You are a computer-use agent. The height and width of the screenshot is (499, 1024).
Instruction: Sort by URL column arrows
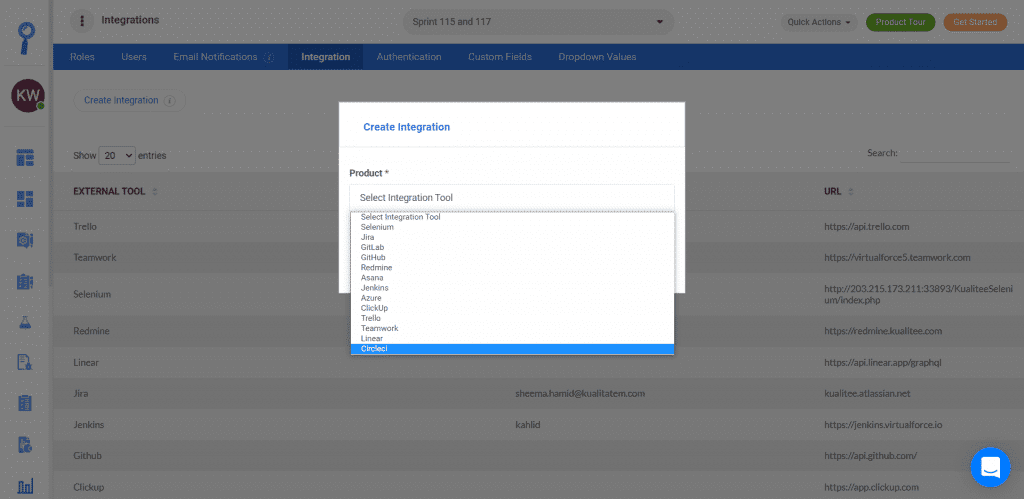[850, 192]
